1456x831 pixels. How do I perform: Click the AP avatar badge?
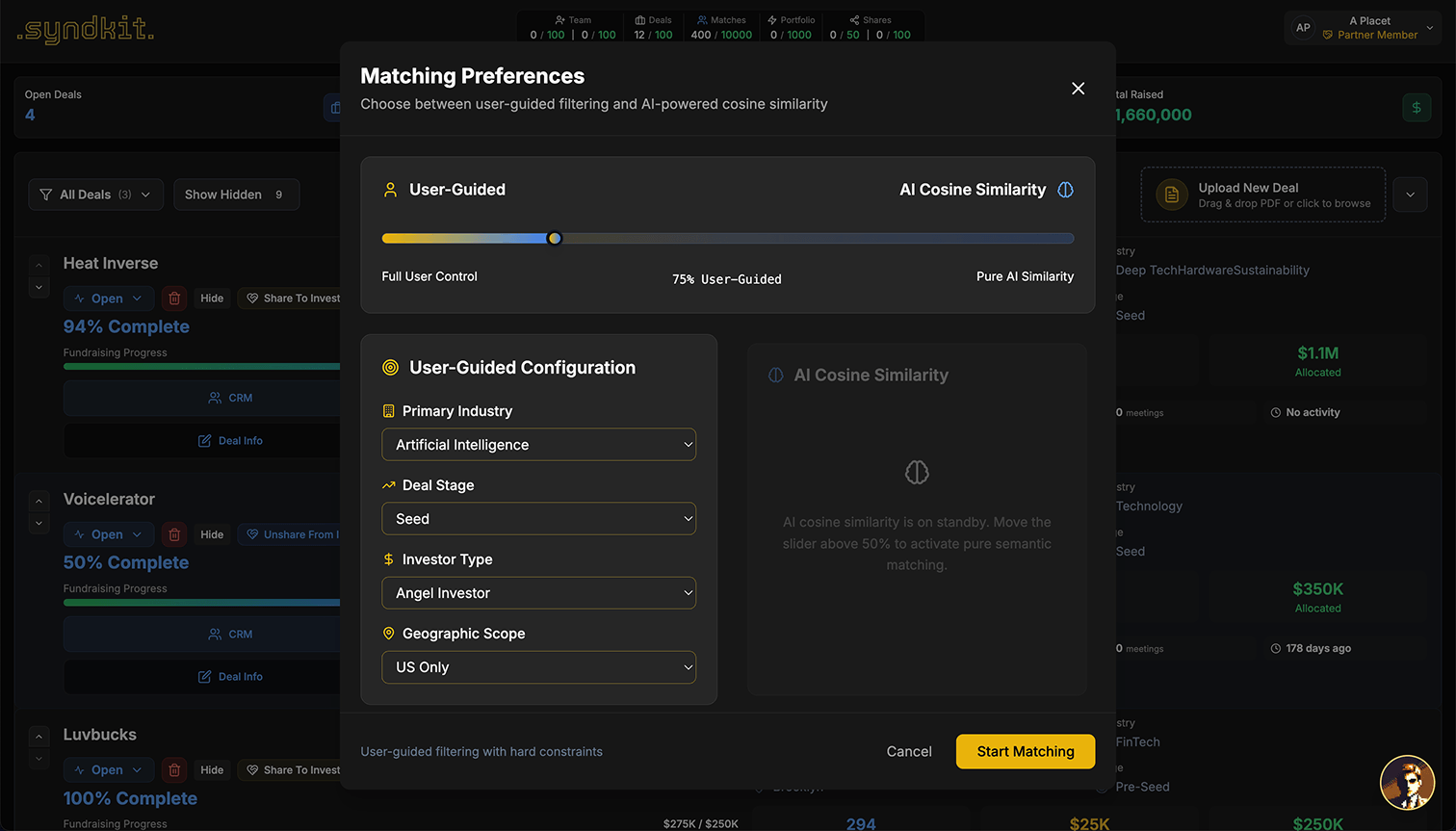(x=1303, y=28)
